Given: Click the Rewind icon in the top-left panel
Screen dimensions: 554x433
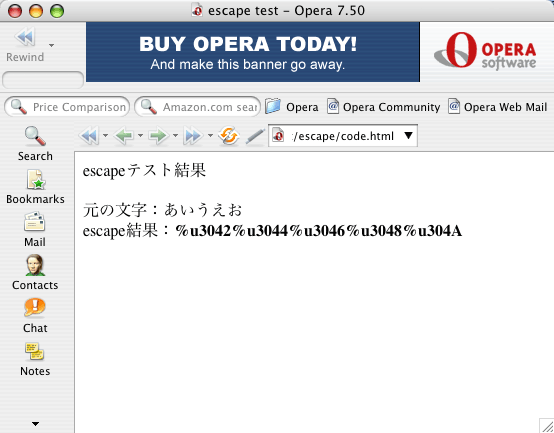Looking at the screenshot, I should (25, 37).
